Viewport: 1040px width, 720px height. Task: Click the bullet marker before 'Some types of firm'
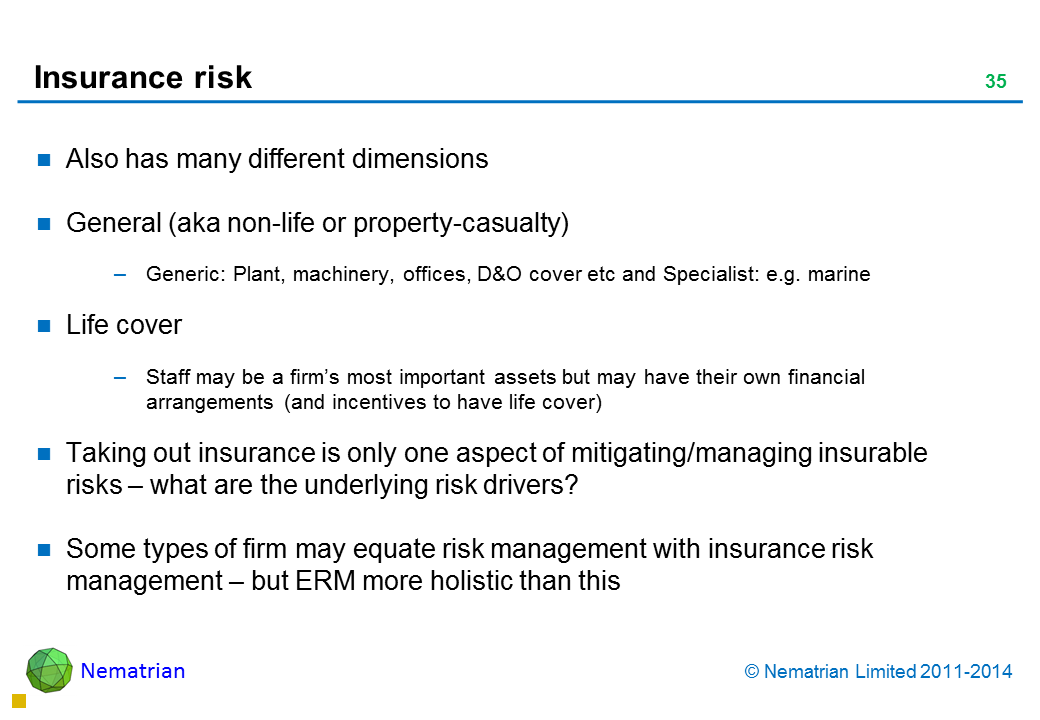[x=44, y=550]
